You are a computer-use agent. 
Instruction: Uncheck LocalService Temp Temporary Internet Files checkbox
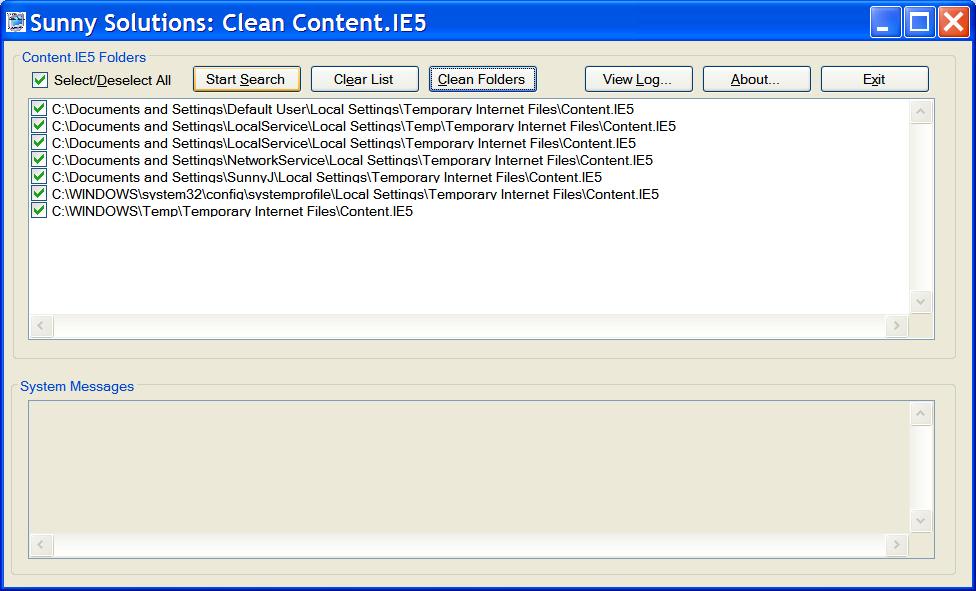point(39,126)
